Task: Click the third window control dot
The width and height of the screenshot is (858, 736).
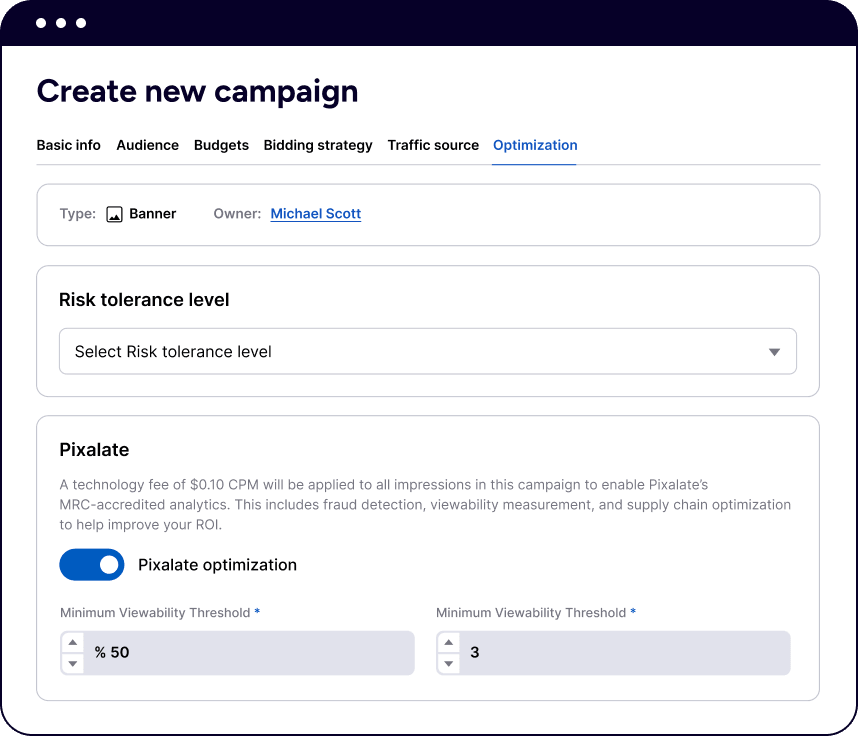Action: pyautogui.click(x=81, y=23)
